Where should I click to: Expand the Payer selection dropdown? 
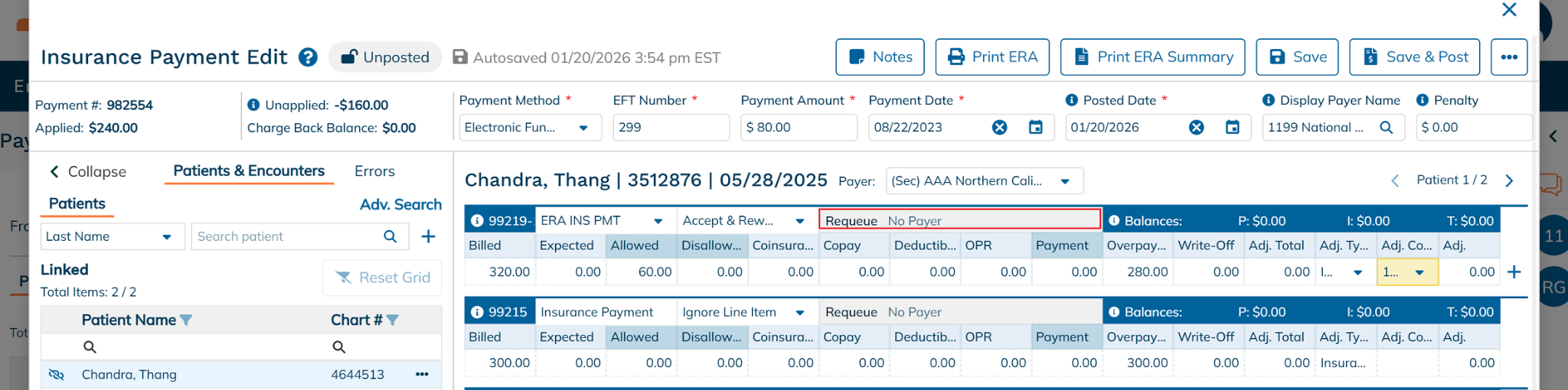point(1064,181)
